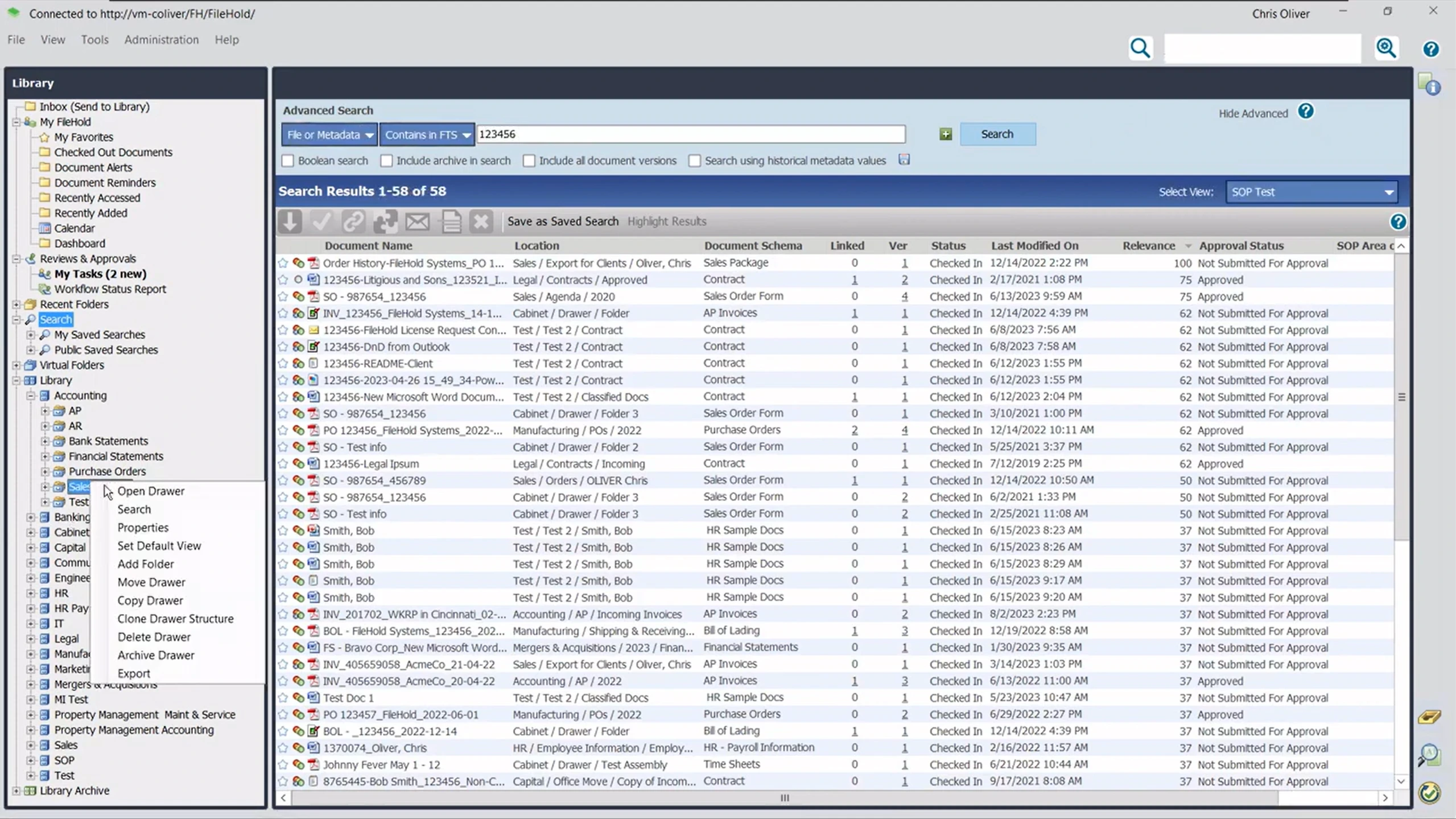Choose Archive Drawer in context menu
The height and width of the screenshot is (819, 1456).
[x=156, y=655]
